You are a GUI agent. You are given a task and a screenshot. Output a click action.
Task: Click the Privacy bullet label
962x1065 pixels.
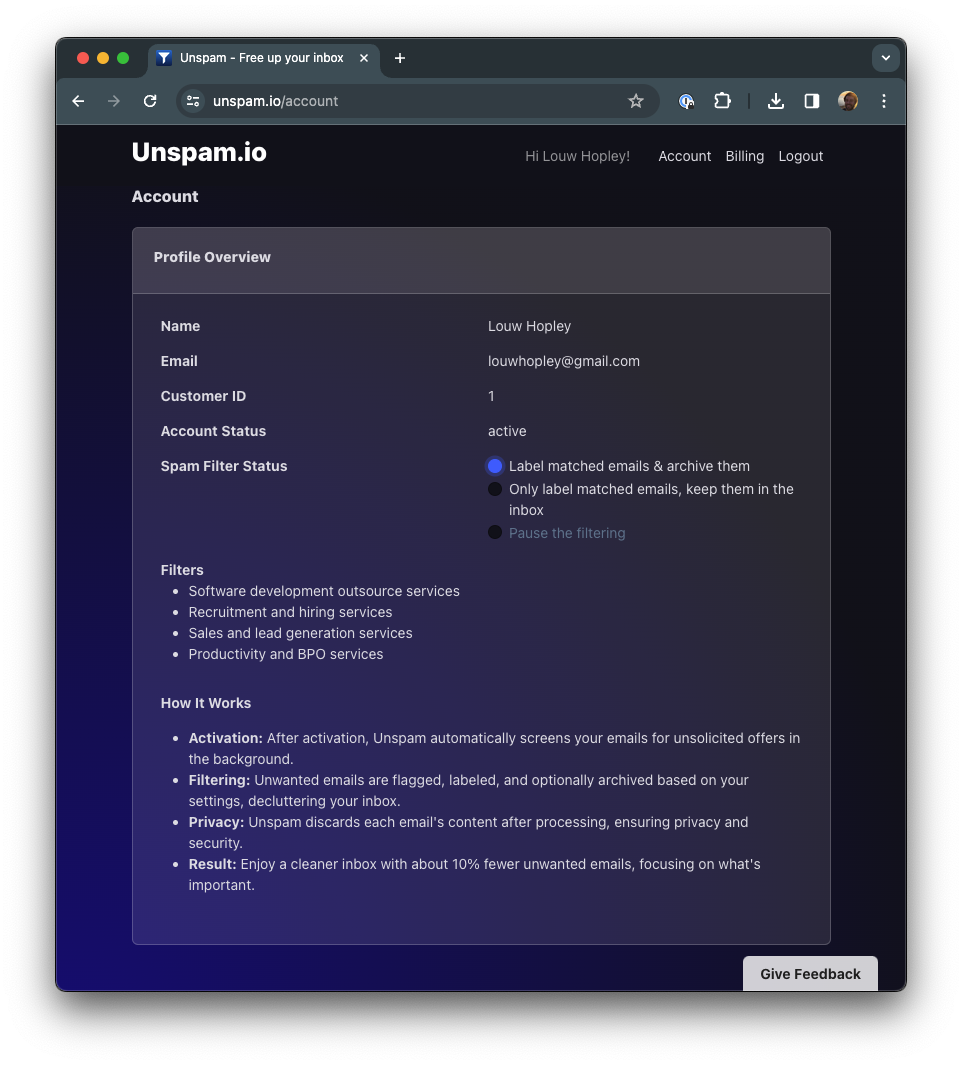(x=216, y=823)
